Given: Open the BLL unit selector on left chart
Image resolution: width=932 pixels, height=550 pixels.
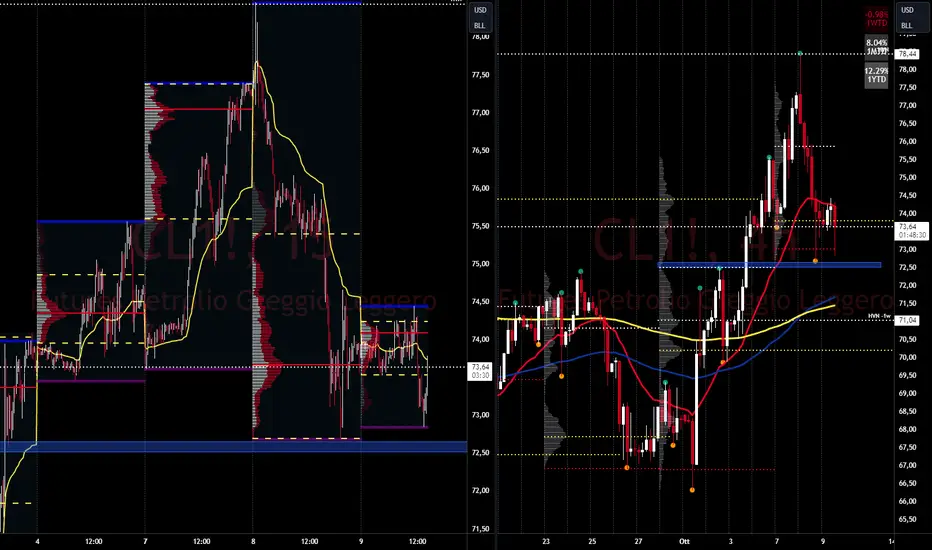Looking at the screenshot, I should pyautogui.click(x=480, y=26).
